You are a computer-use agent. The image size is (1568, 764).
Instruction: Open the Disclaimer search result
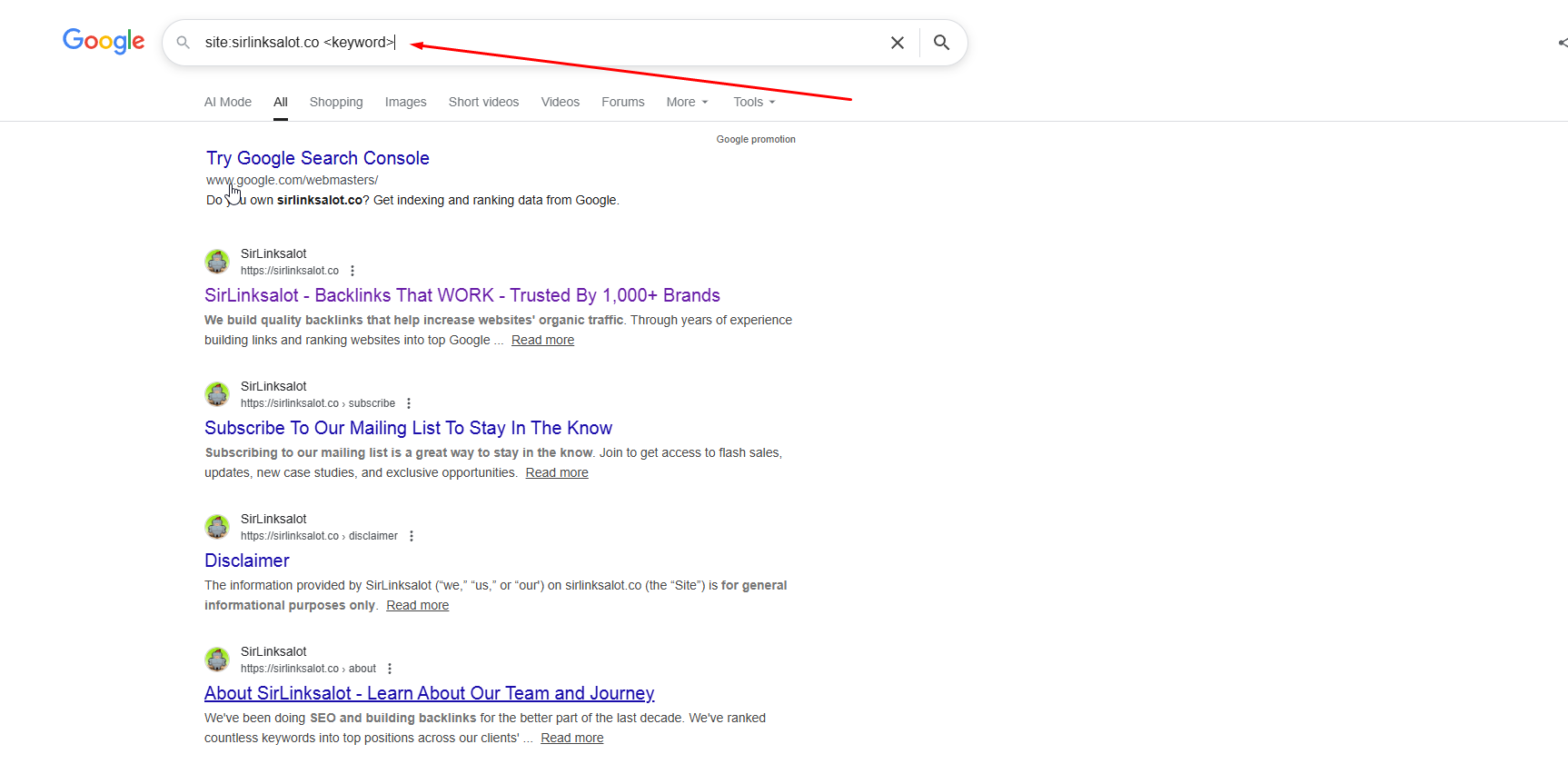pyautogui.click(x=247, y=561)
